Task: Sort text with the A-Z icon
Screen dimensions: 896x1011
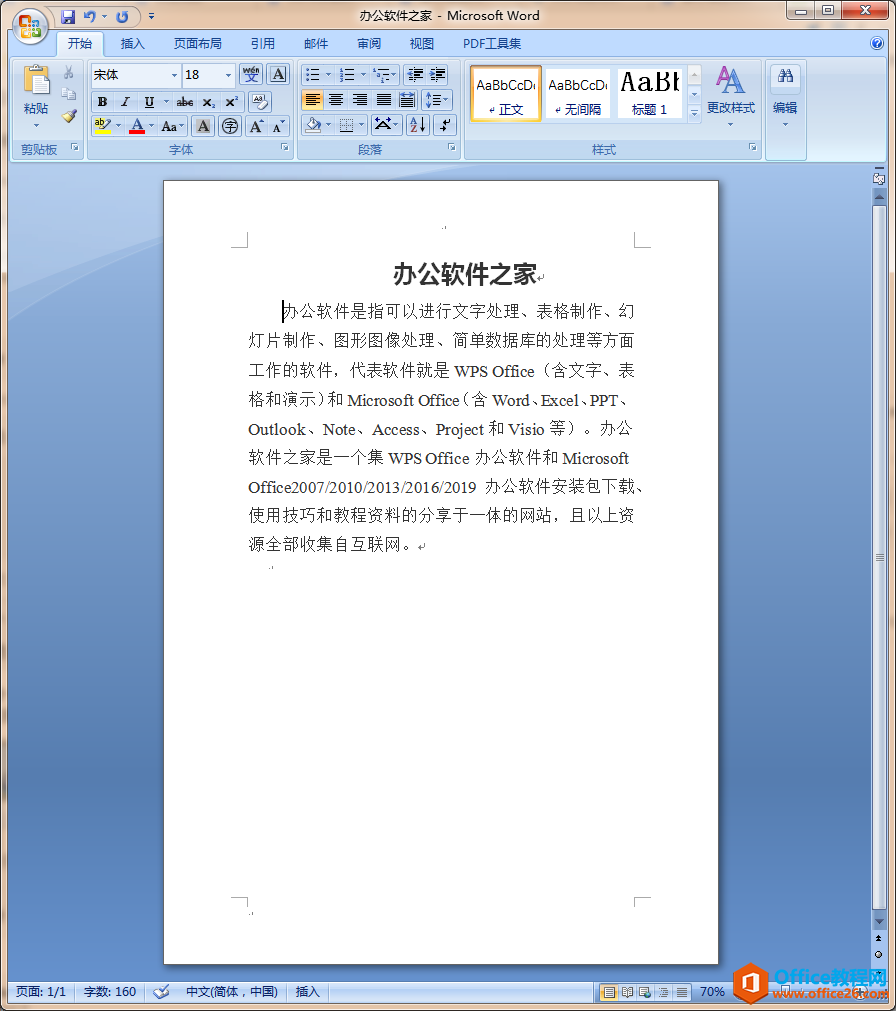Action: point(417,124)
